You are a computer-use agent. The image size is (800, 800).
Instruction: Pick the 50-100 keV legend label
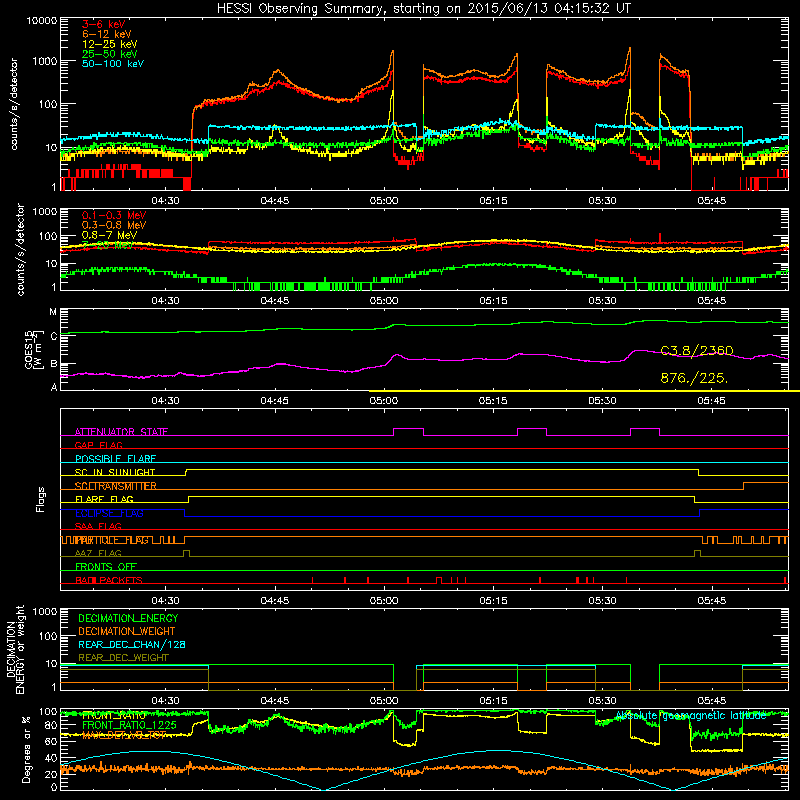(112, 64)
